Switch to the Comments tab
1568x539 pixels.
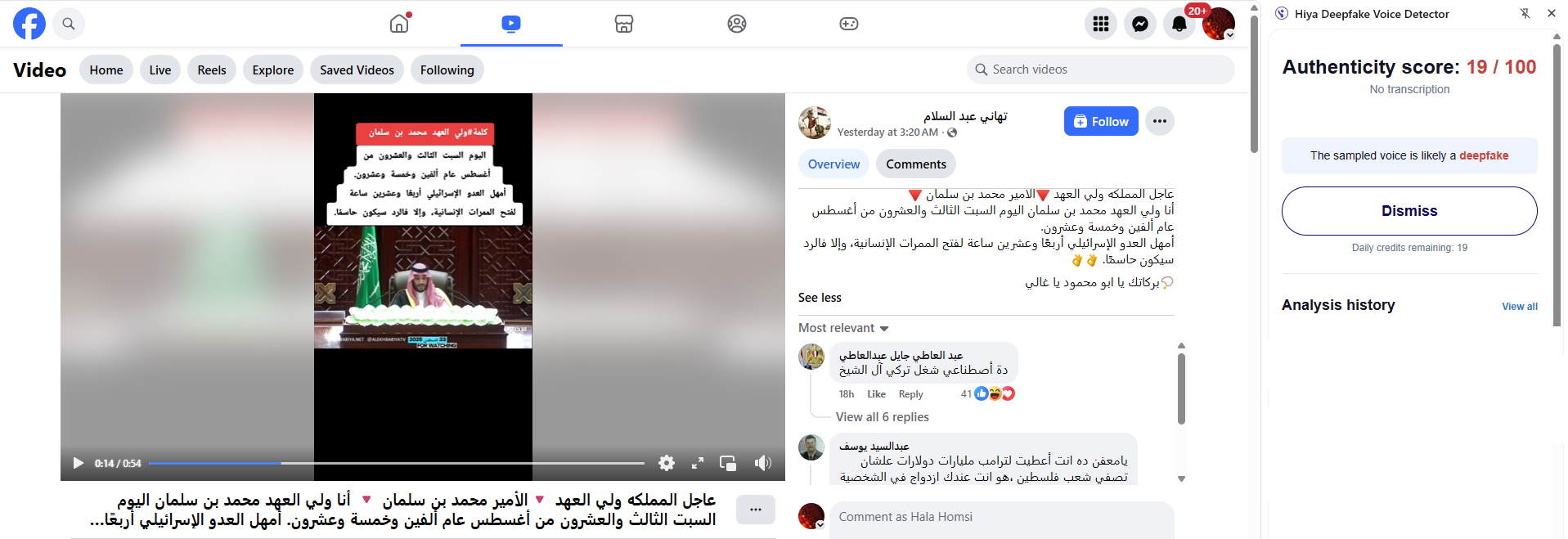[x=916, y=164]
